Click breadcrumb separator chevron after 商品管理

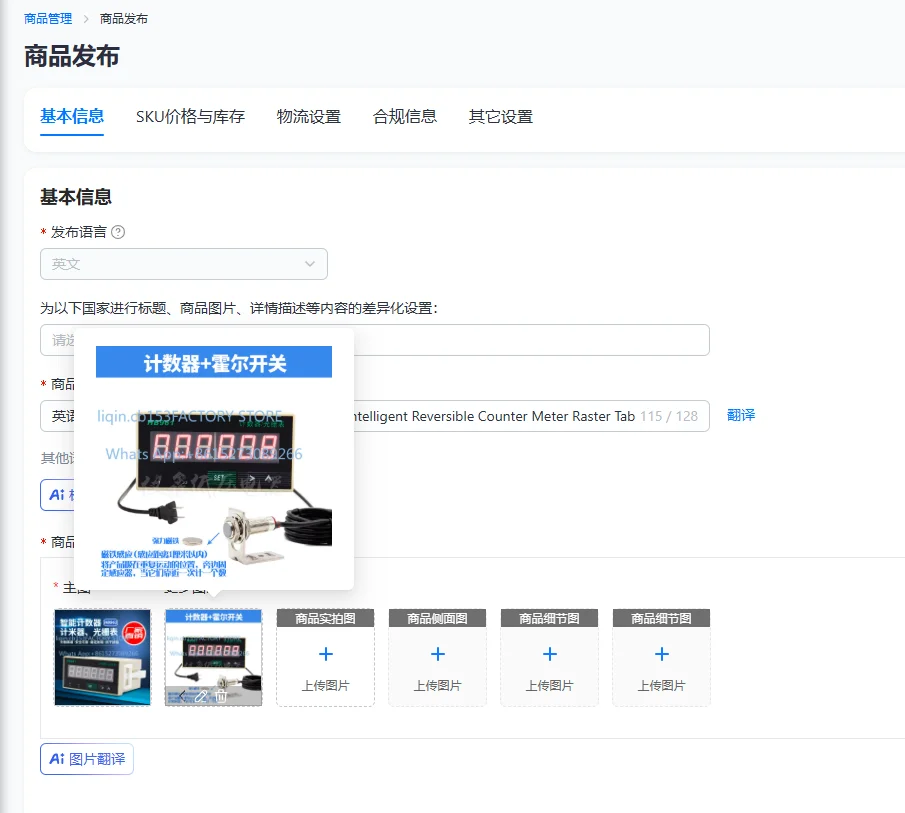point(86,19)
